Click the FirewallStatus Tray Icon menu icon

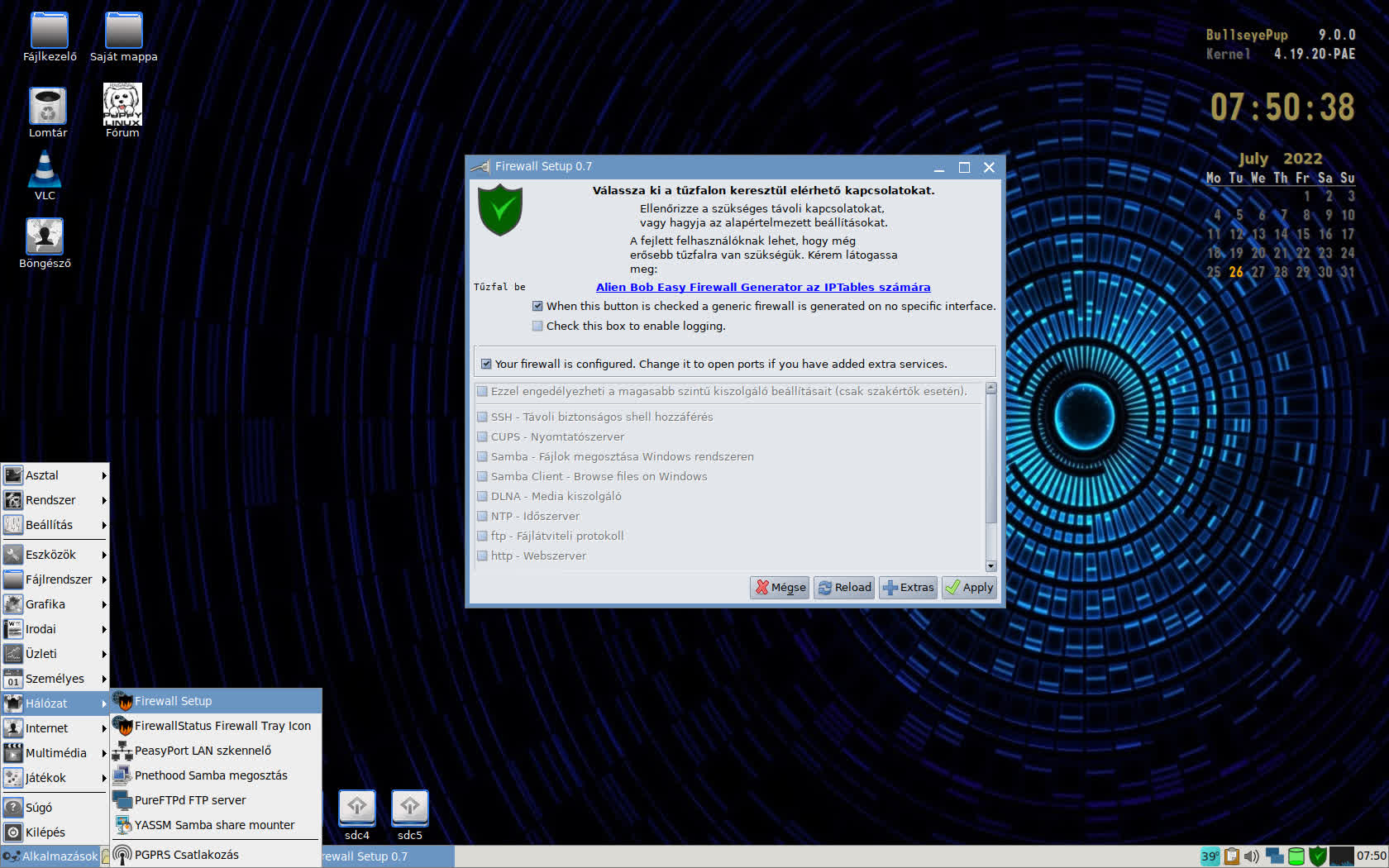pyautogui.click(x=123, y=726)
